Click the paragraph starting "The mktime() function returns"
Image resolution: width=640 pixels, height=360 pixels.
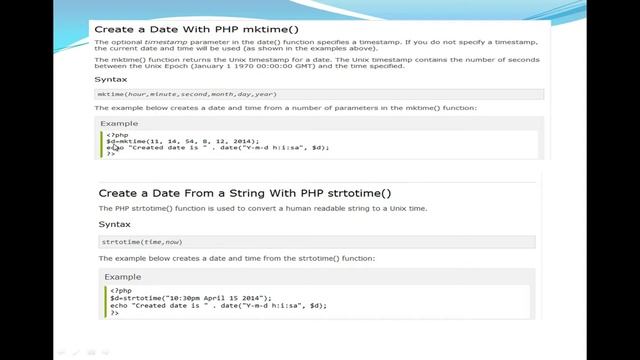pos(317,63)
